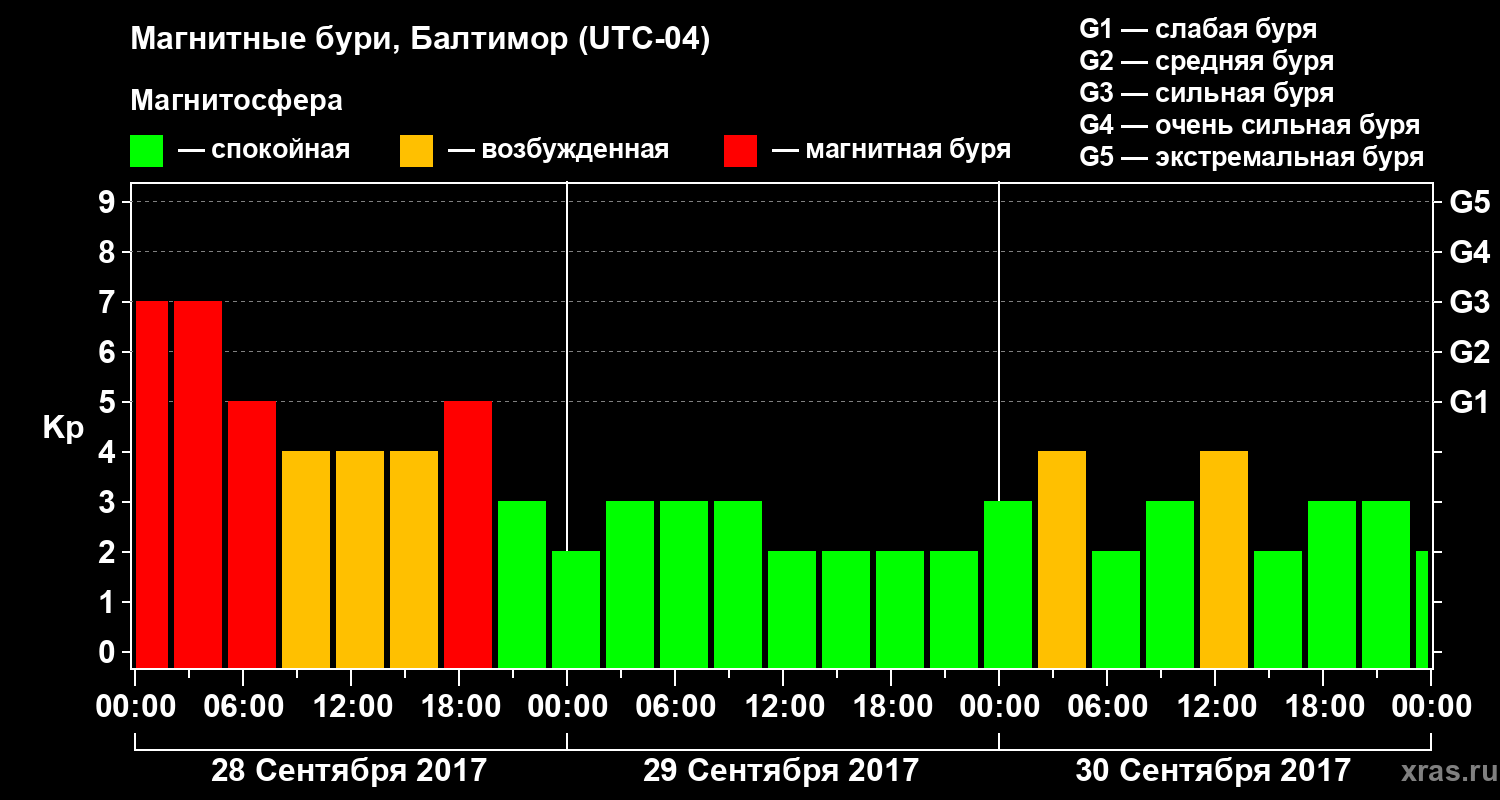Screen dimensions: 1500x800
Task: Click the yellow Kp 4 bar at 12:00 on 30 September
Action: (x=1224, y=560)
